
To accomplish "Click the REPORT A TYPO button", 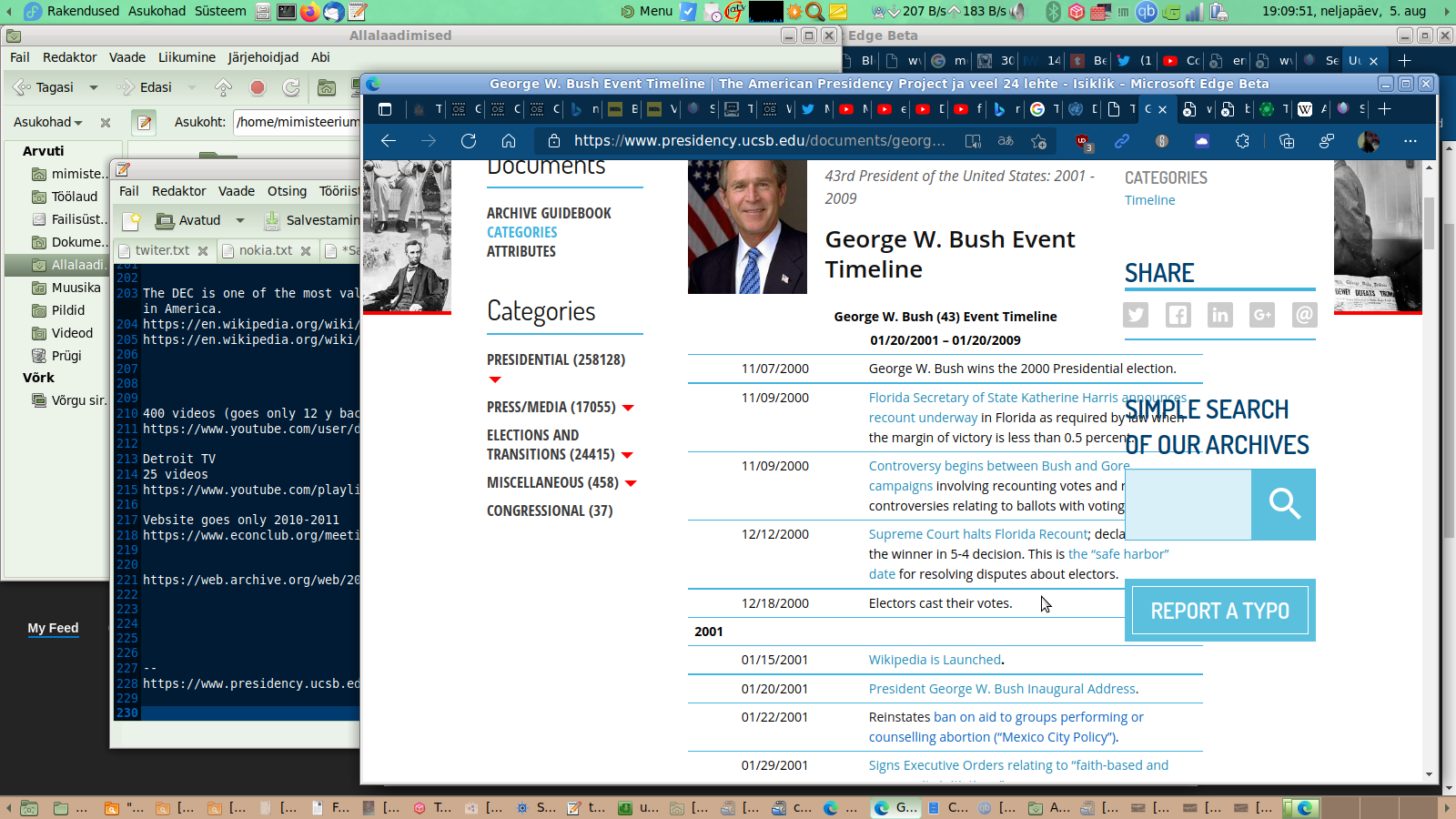I will point(1219,611).
